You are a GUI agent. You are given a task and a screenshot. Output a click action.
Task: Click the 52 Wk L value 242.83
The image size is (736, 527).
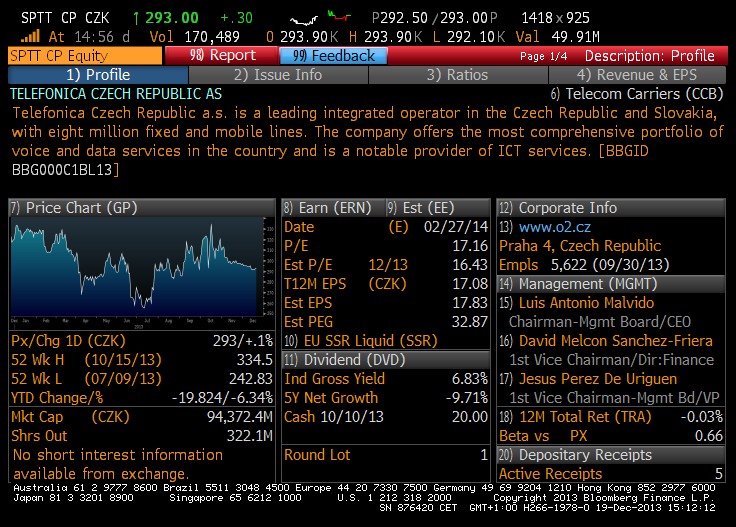(251, 379)
